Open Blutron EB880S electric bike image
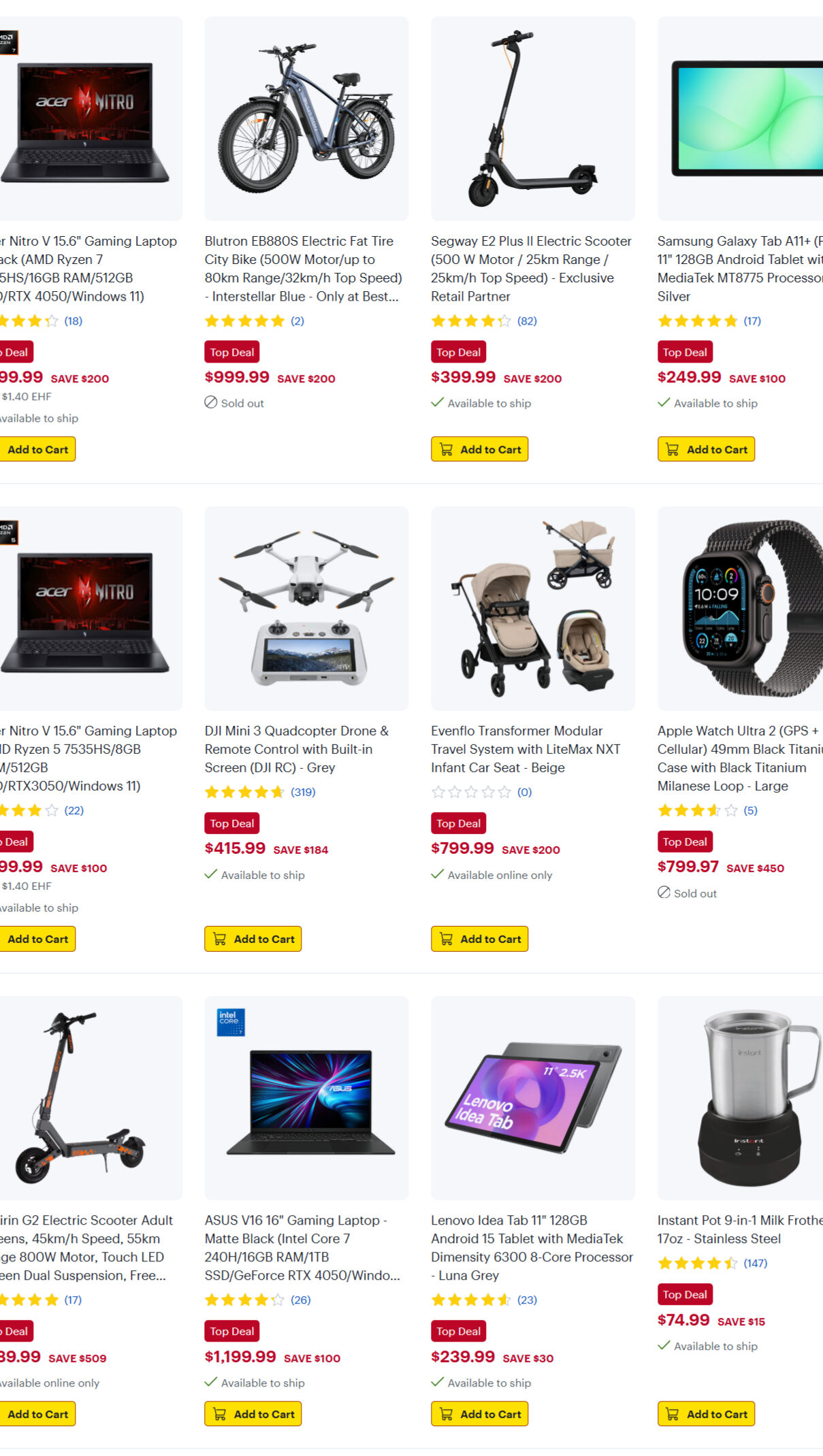This screenshot has height=1456, width=823. tap(306, 118)
